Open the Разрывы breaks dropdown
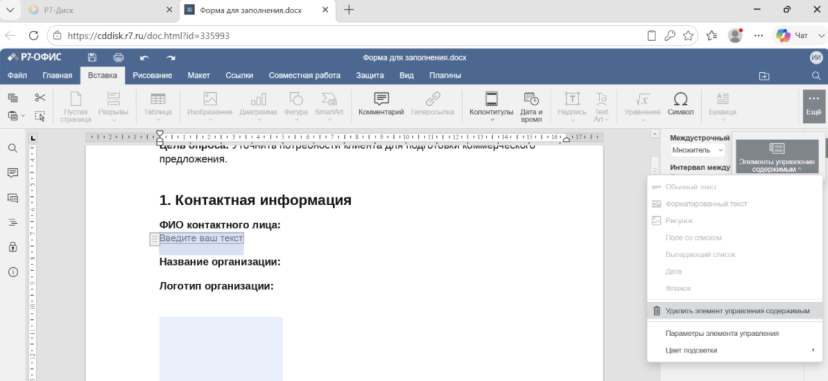828x381 pixels. tap(113, 107)
